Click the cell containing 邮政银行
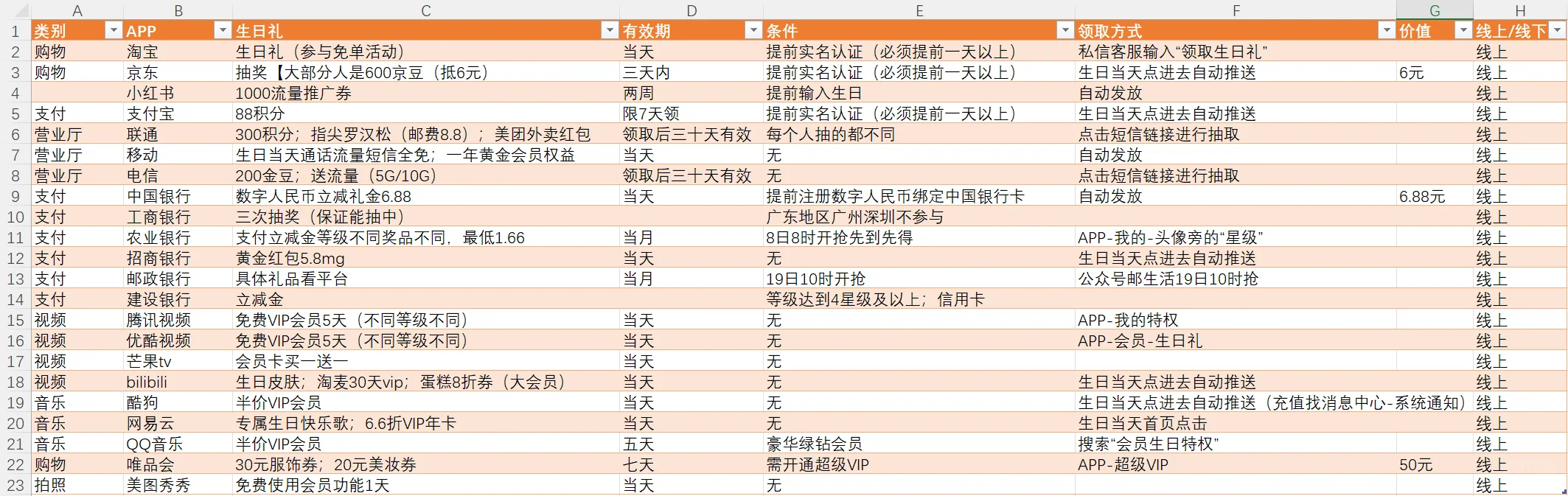Viewport: 1568px width, 496px height. [178, 279]
